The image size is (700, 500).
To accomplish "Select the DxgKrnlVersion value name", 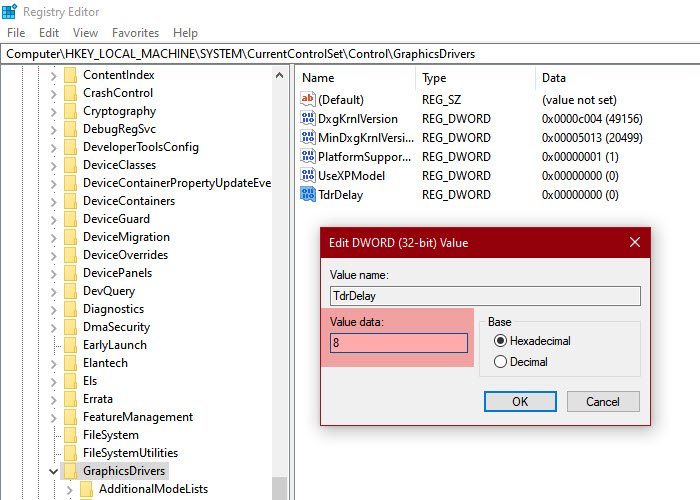I will tap(358, 119).
